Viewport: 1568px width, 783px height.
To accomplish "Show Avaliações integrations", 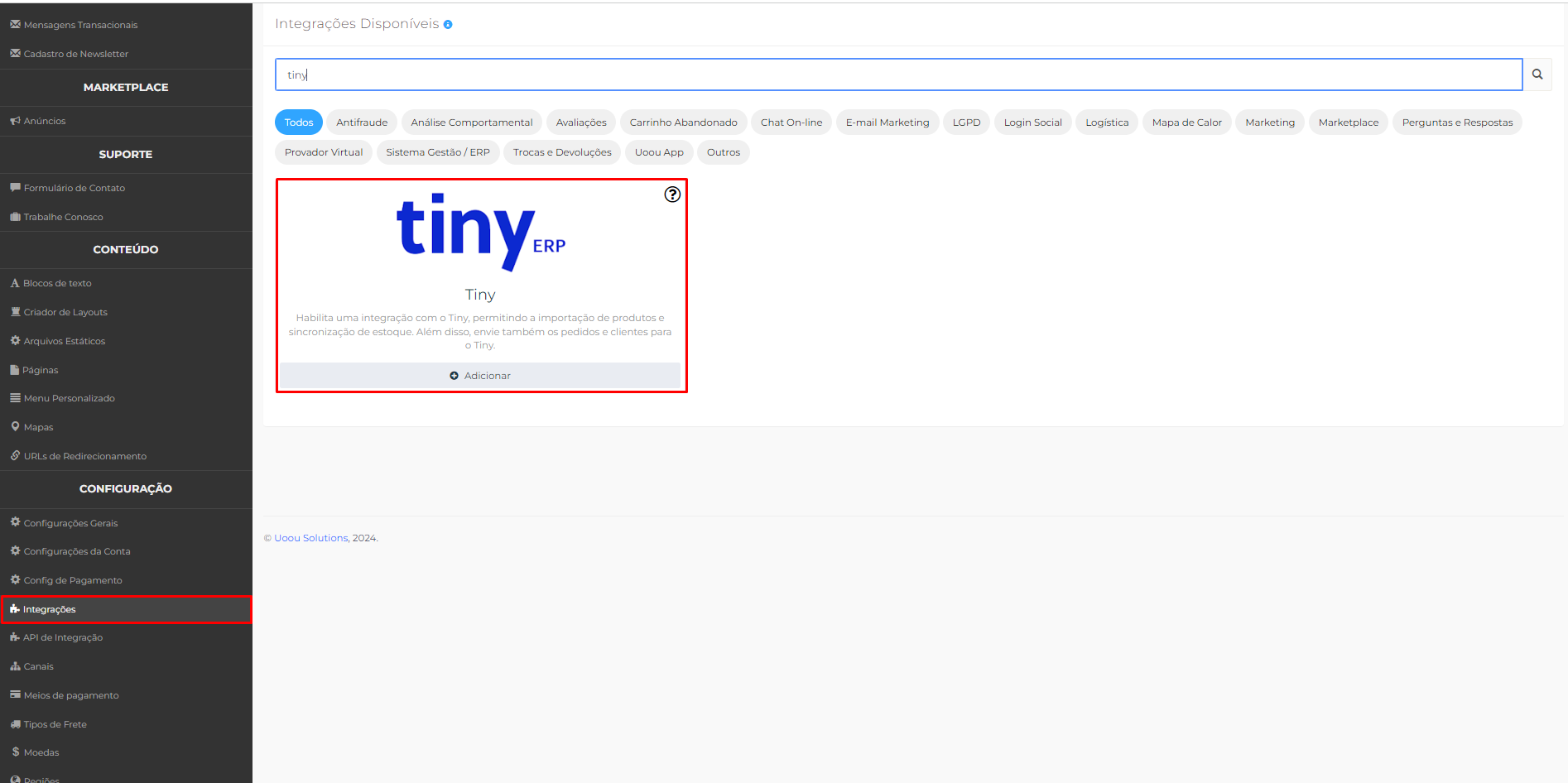I will pos(581,122).
